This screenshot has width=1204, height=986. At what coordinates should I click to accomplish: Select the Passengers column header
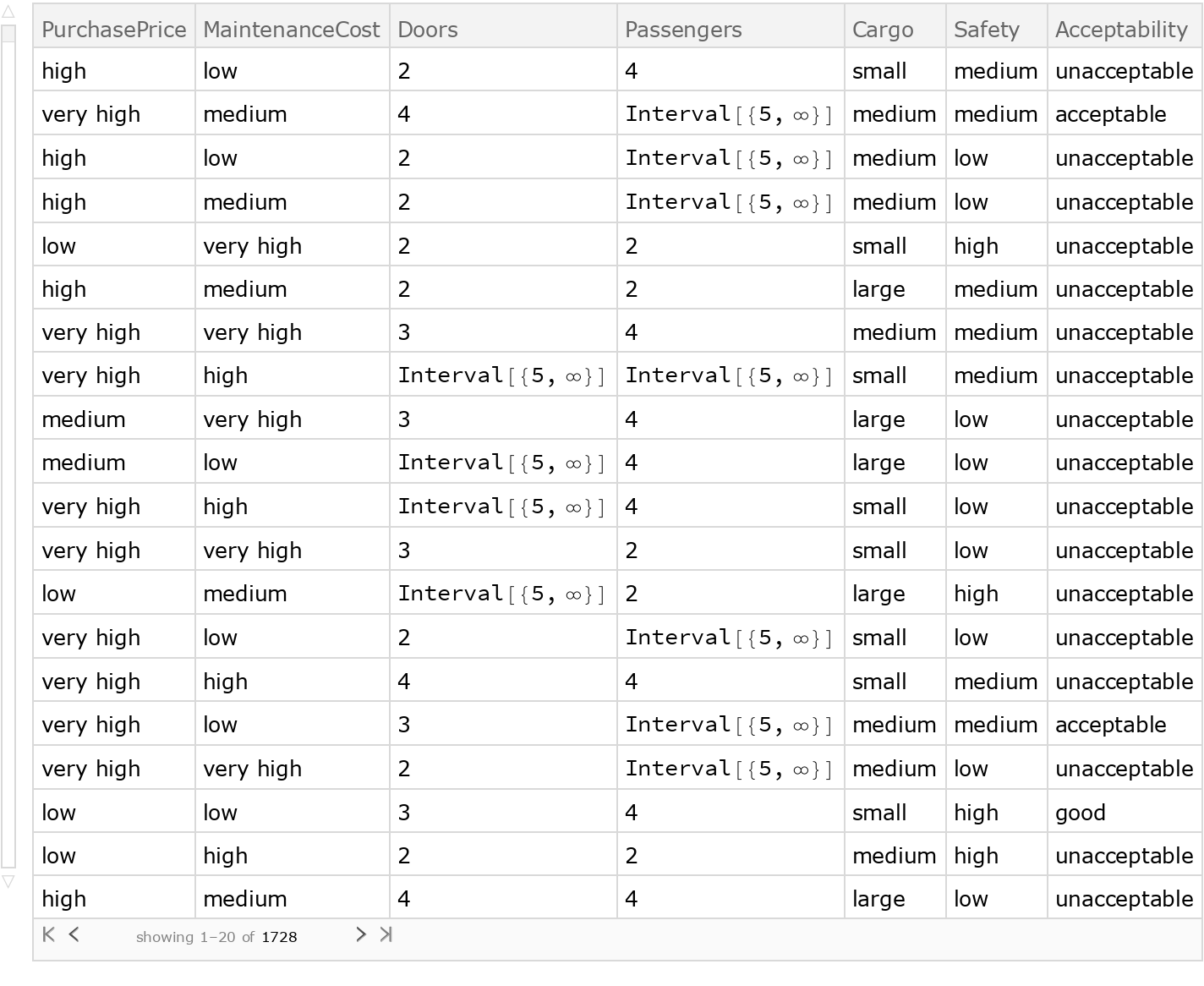pos(681,29)
